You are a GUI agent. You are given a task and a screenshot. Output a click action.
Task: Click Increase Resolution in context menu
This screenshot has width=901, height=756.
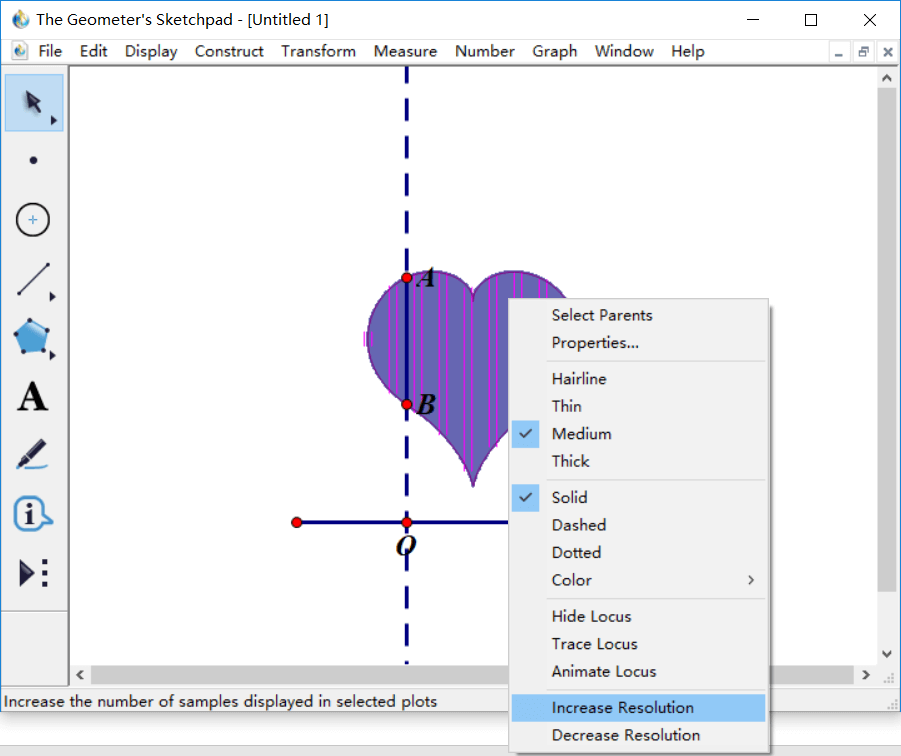tap(622, 708)
